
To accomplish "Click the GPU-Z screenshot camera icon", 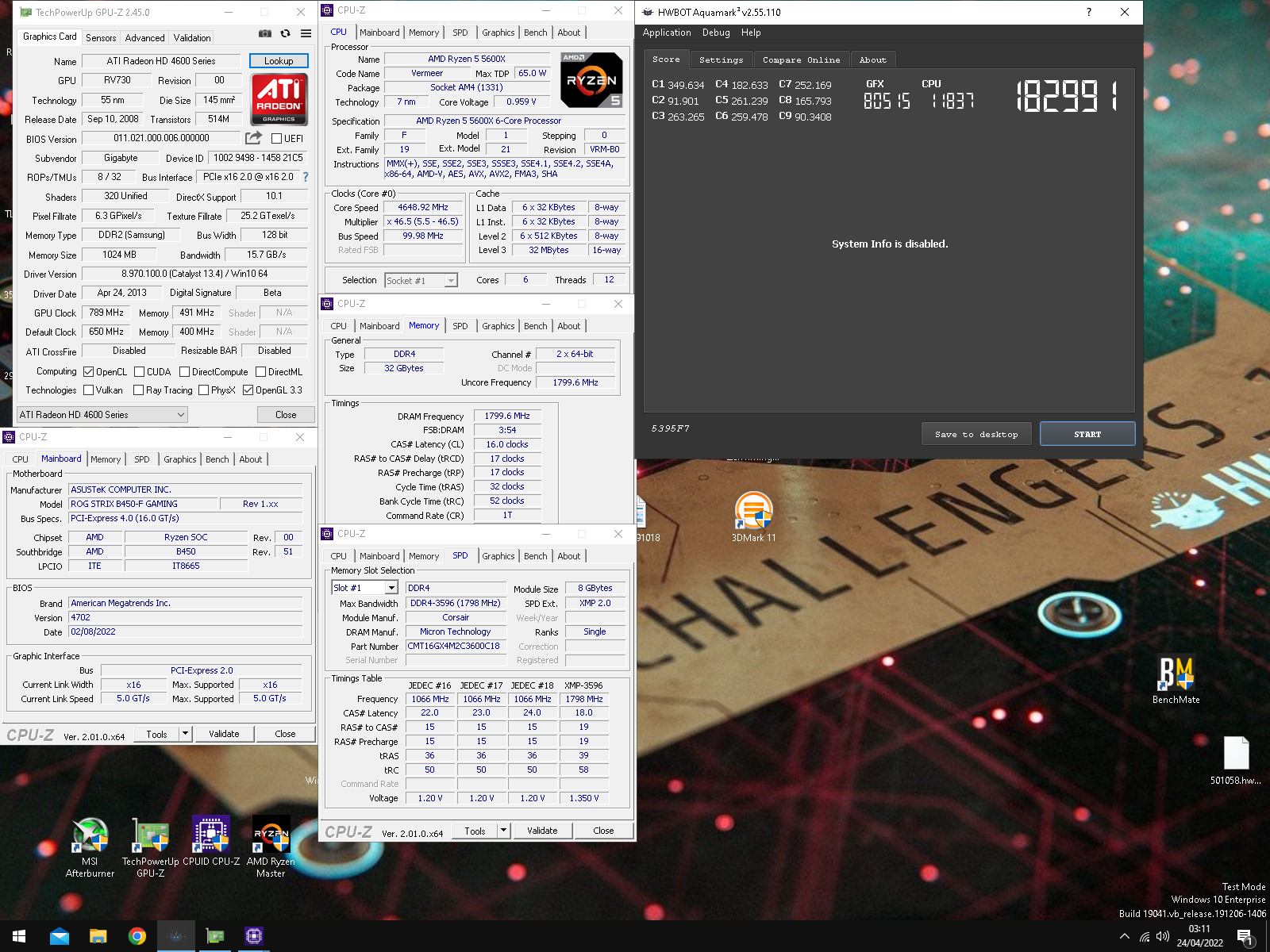I will (265, 33).
